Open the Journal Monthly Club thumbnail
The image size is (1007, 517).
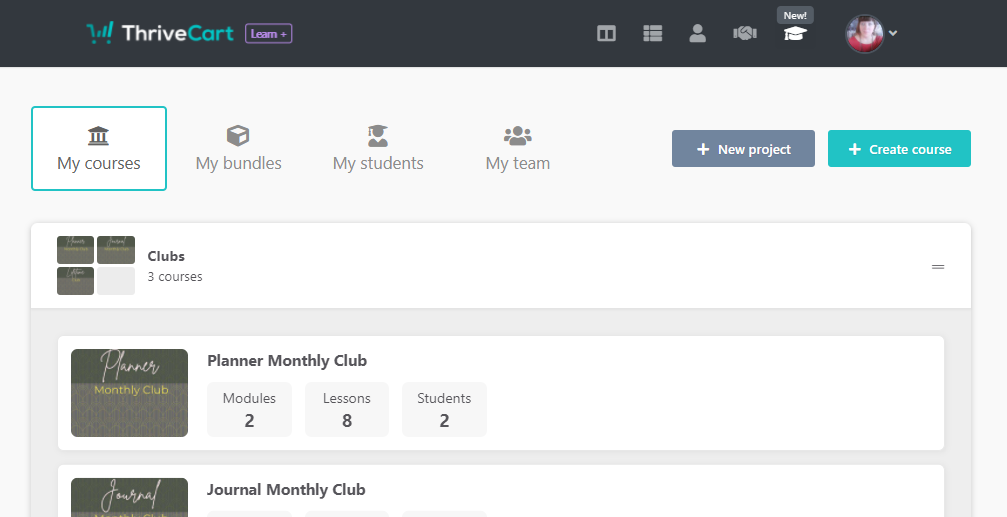pyautogui.click(x=129, y=498)
